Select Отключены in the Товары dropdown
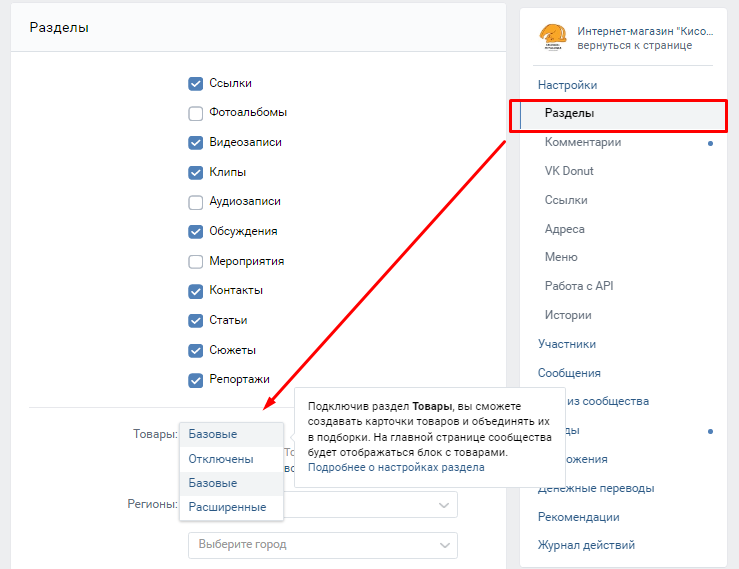739x569 pixels. pyautogui.click(x=221, y=459)
